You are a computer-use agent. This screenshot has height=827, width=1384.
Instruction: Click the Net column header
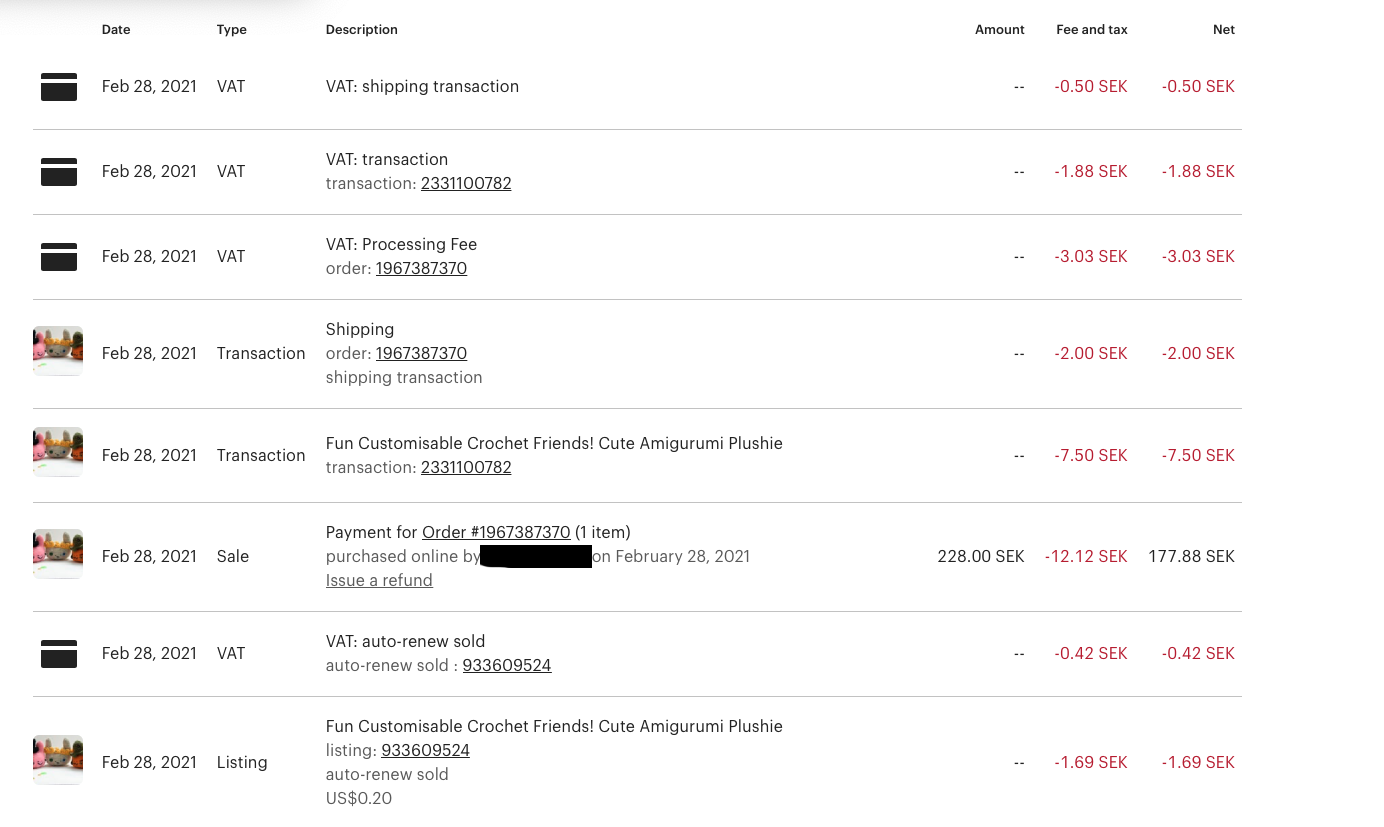click(x=1224, y=30)
